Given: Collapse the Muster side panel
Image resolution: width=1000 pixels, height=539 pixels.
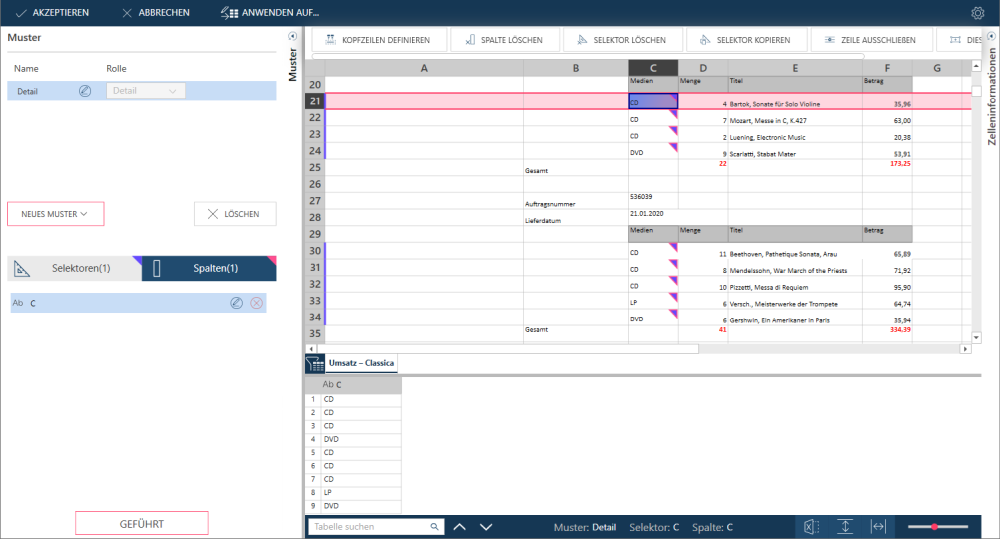Looking at the screenshot, I should [292, 37].
